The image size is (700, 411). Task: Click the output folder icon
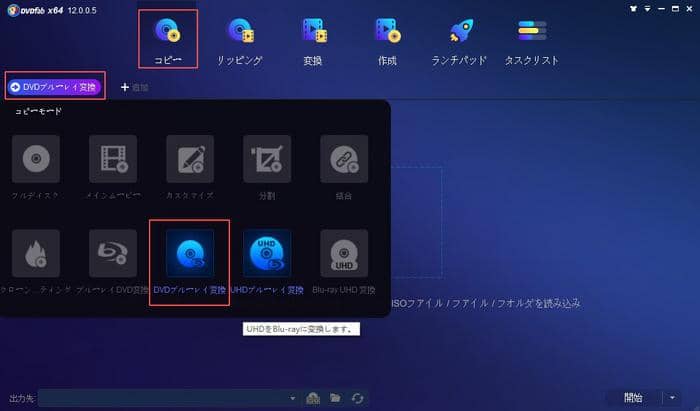pos(335,398)
